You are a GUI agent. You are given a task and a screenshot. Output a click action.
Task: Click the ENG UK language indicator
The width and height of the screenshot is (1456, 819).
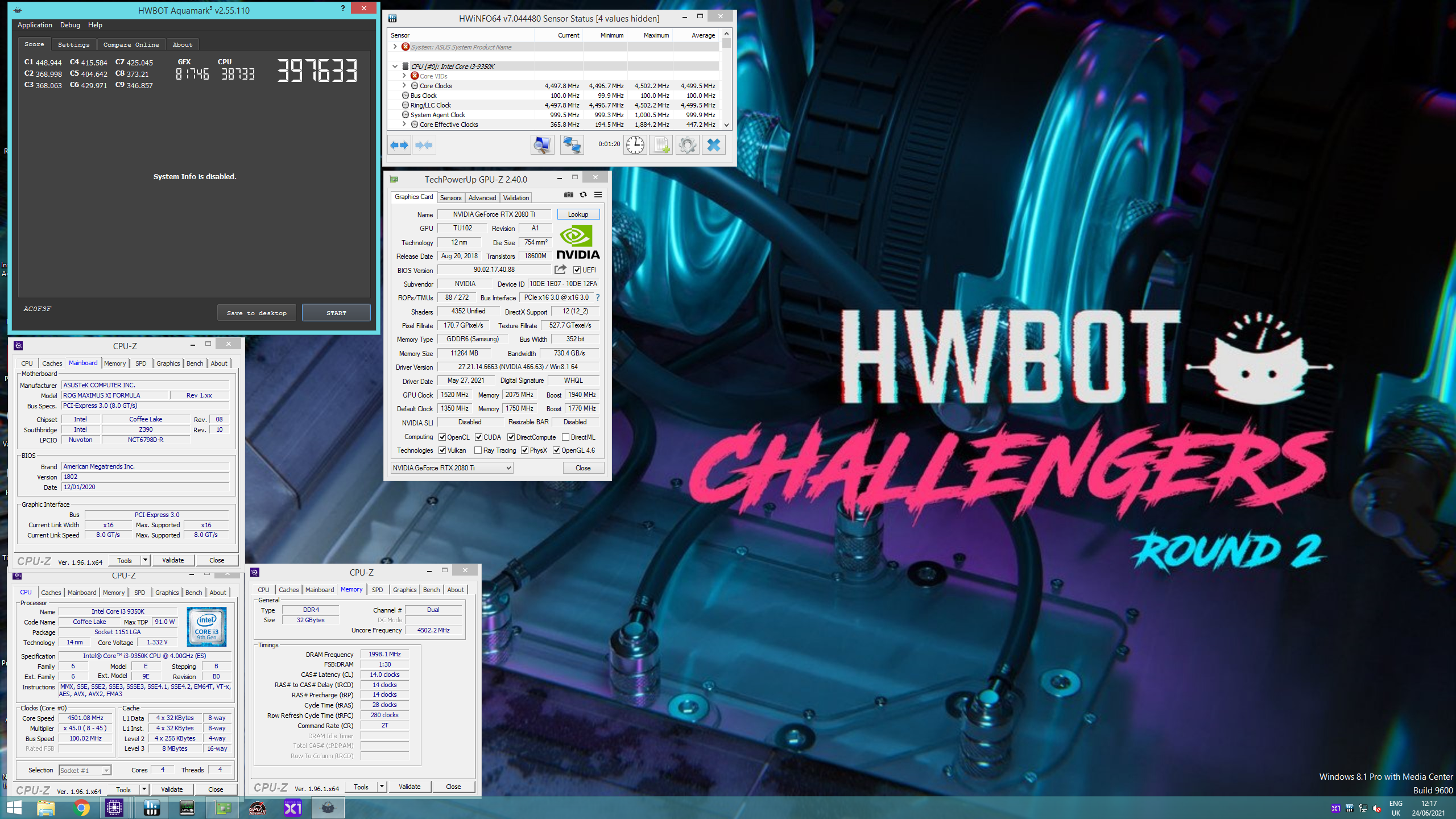pyautogui.click(x=1396, y=808)
